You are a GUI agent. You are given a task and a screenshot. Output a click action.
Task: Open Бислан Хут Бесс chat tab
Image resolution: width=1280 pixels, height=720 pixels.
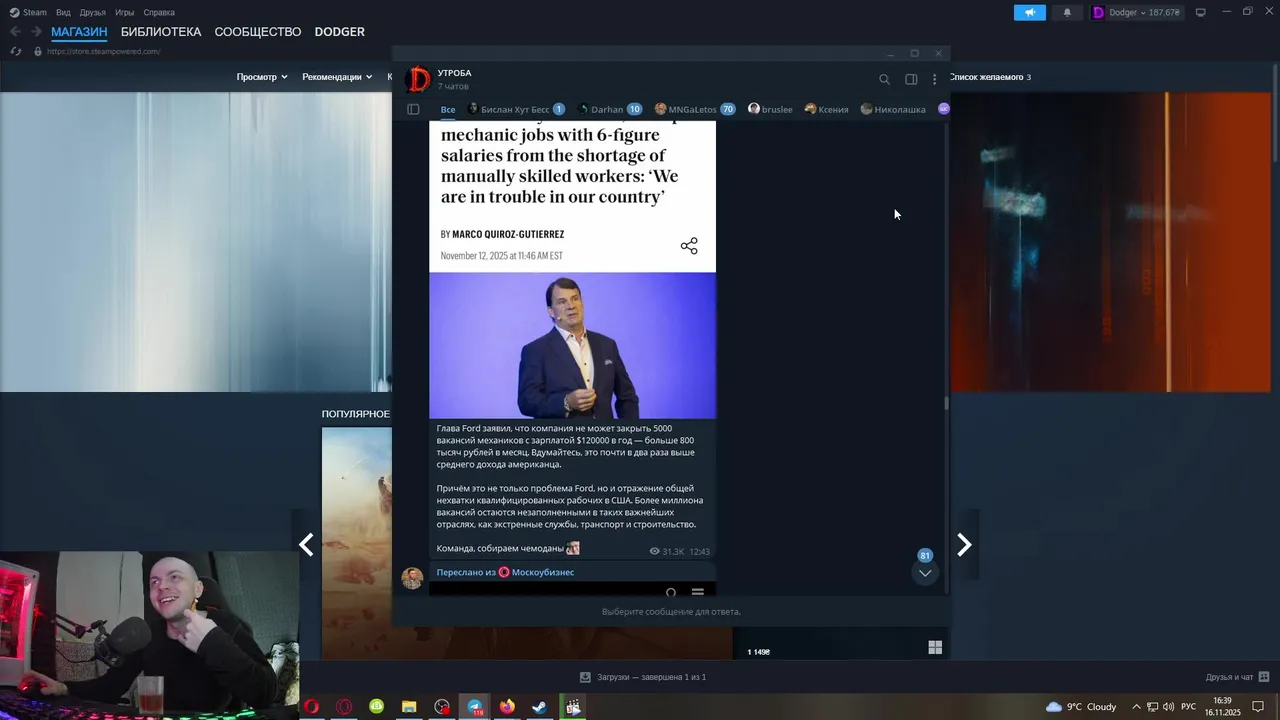point(516,109)
